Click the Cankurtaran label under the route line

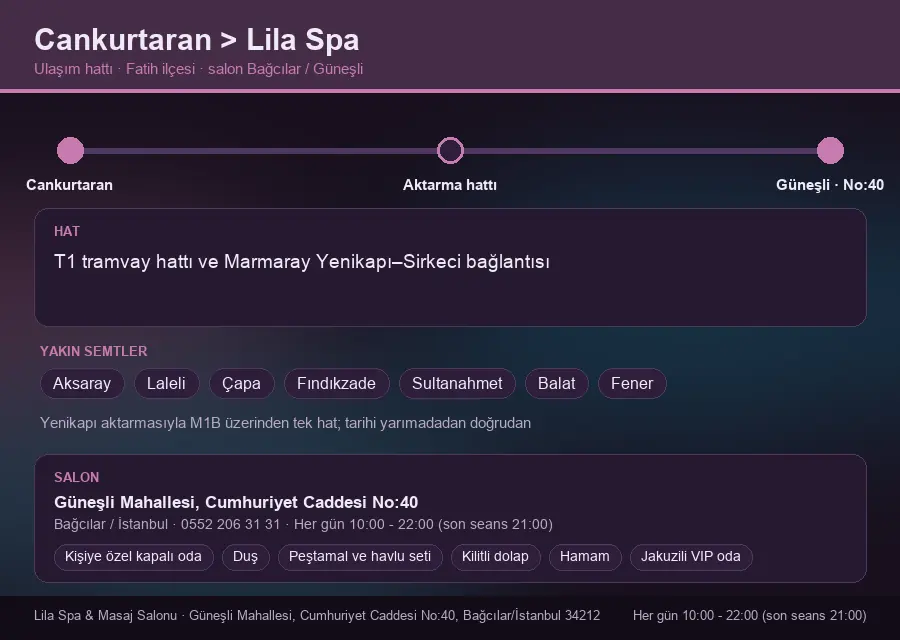(x=69, y=185)
